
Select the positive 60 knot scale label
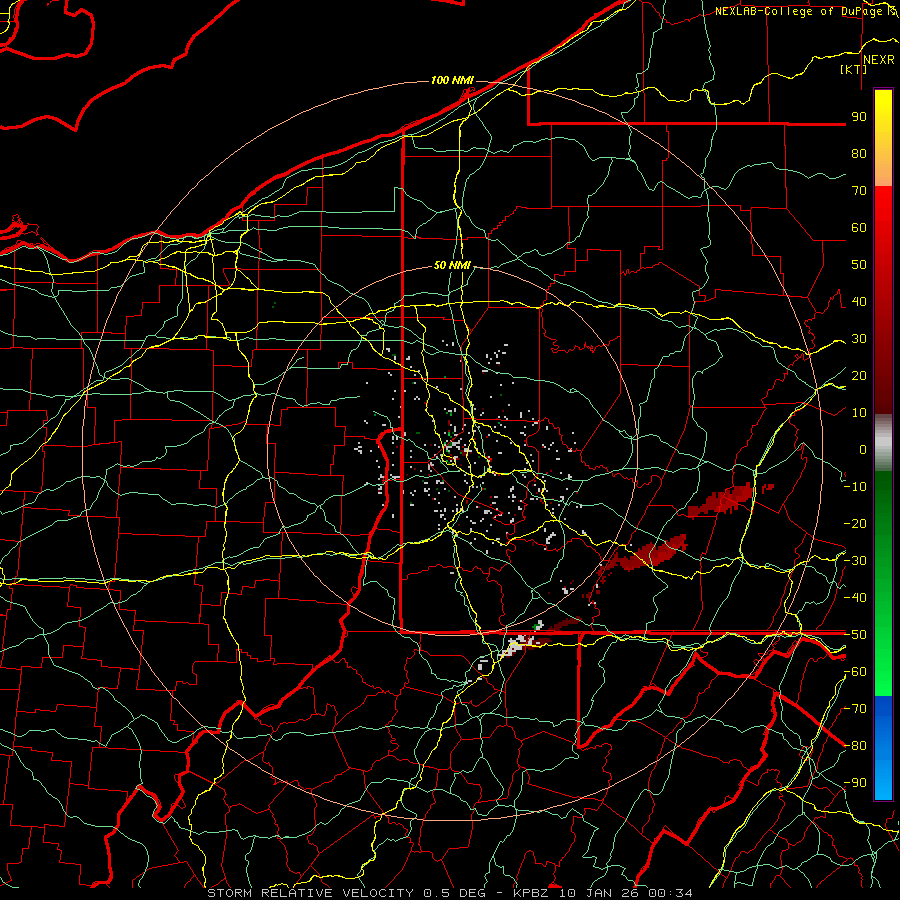click(x=859, y=227)
